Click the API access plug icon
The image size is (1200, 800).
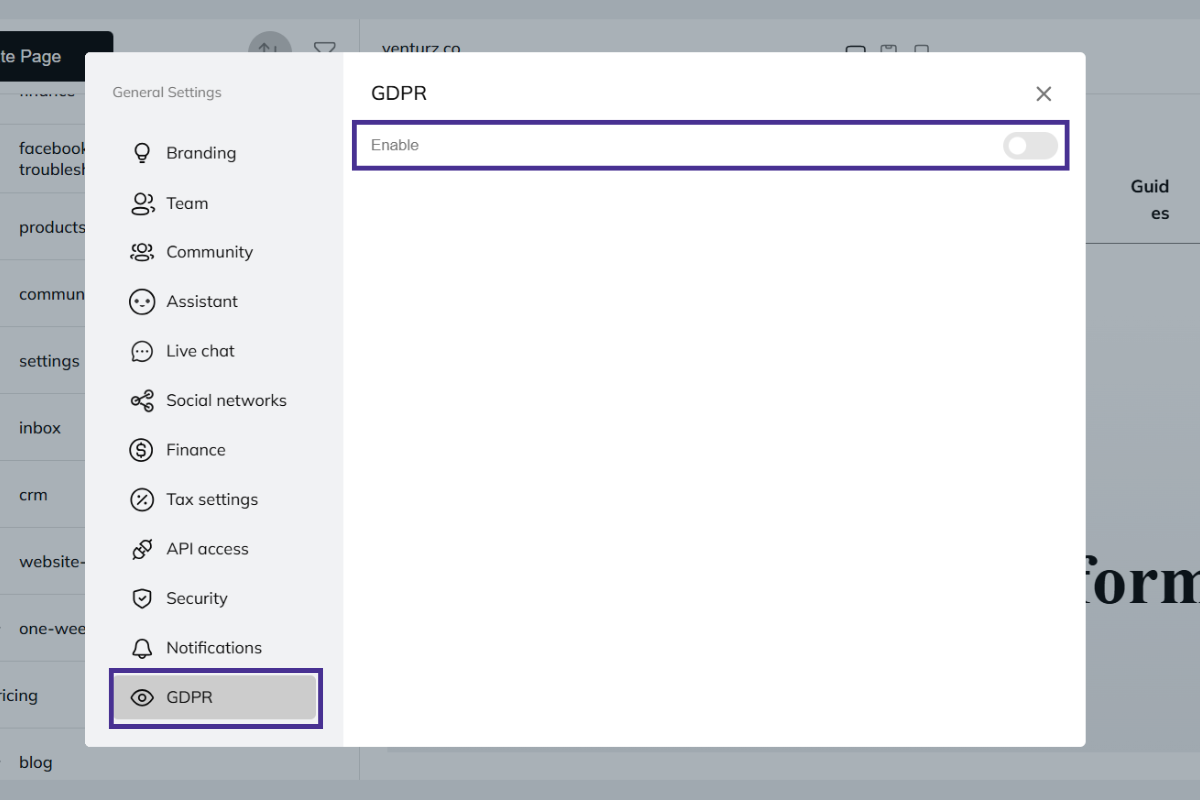click(142, 549)
